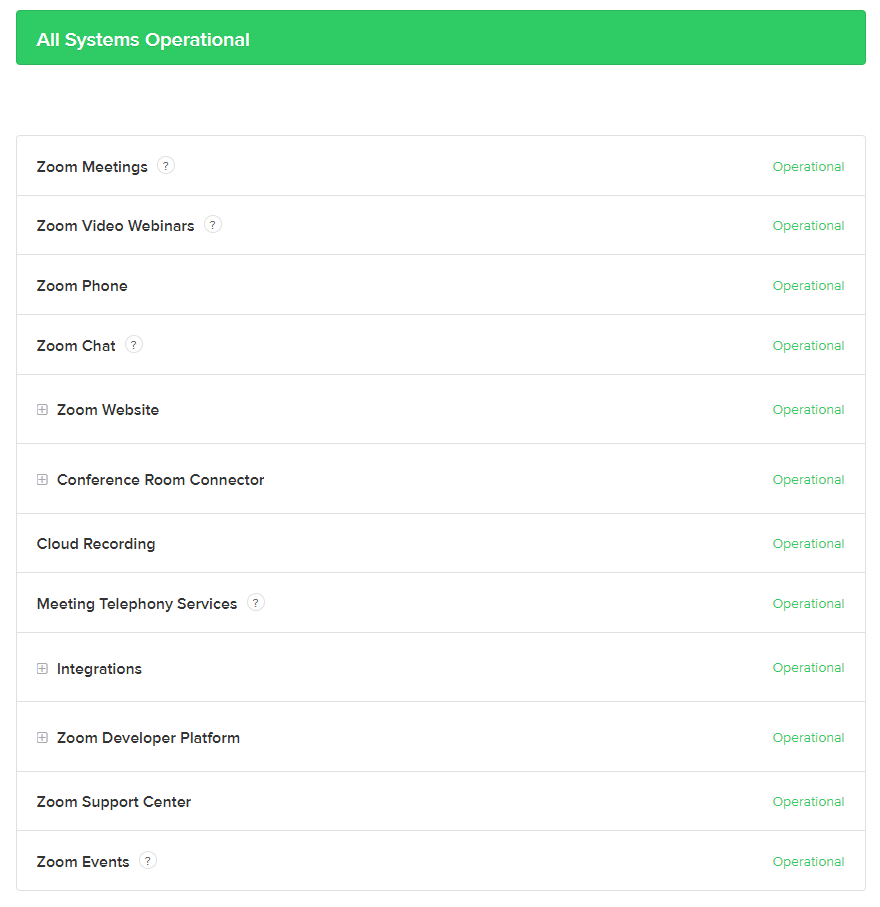Select the Cloud Recording row name

[95, 544]
